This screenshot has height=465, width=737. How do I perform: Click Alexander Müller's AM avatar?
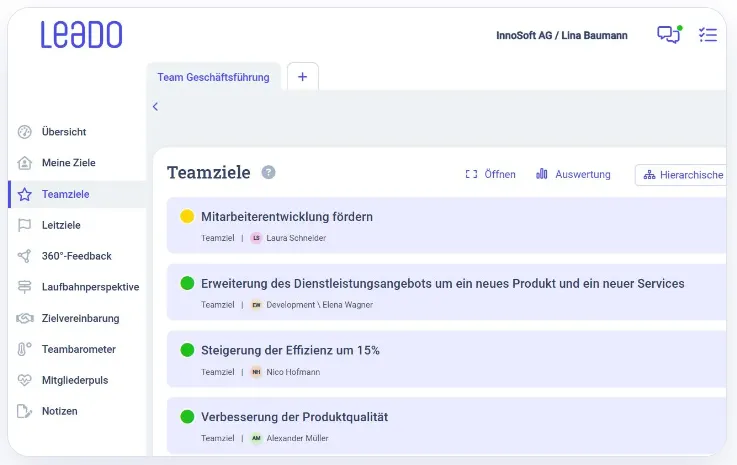(256, 438)
